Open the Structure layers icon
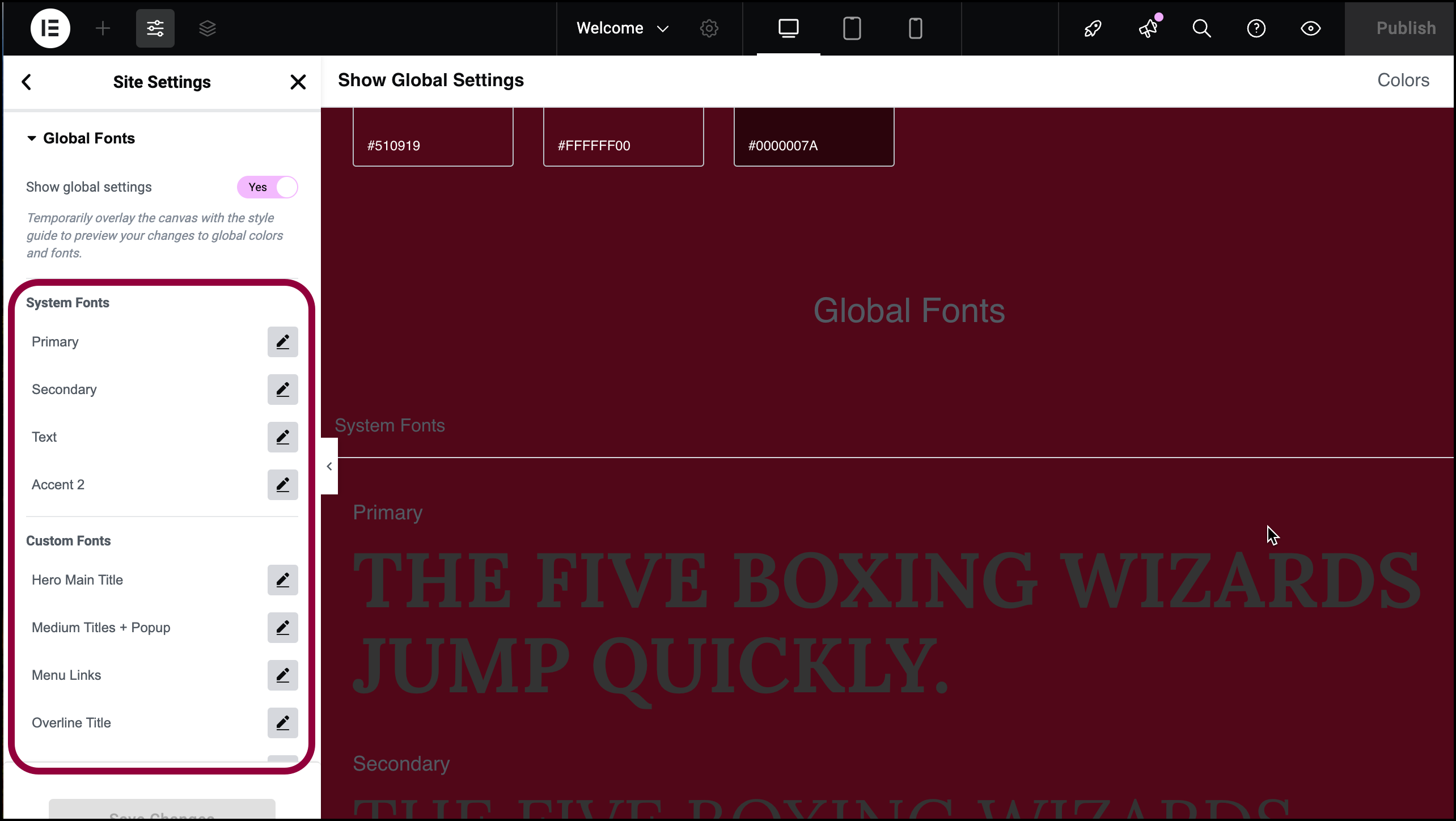The width and height of the screenshot is (1456, 821). [x=208, y=28]
